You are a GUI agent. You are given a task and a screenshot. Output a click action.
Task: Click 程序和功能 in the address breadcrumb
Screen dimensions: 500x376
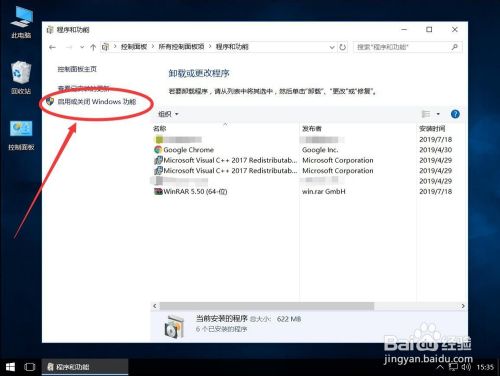coord(232,47)
